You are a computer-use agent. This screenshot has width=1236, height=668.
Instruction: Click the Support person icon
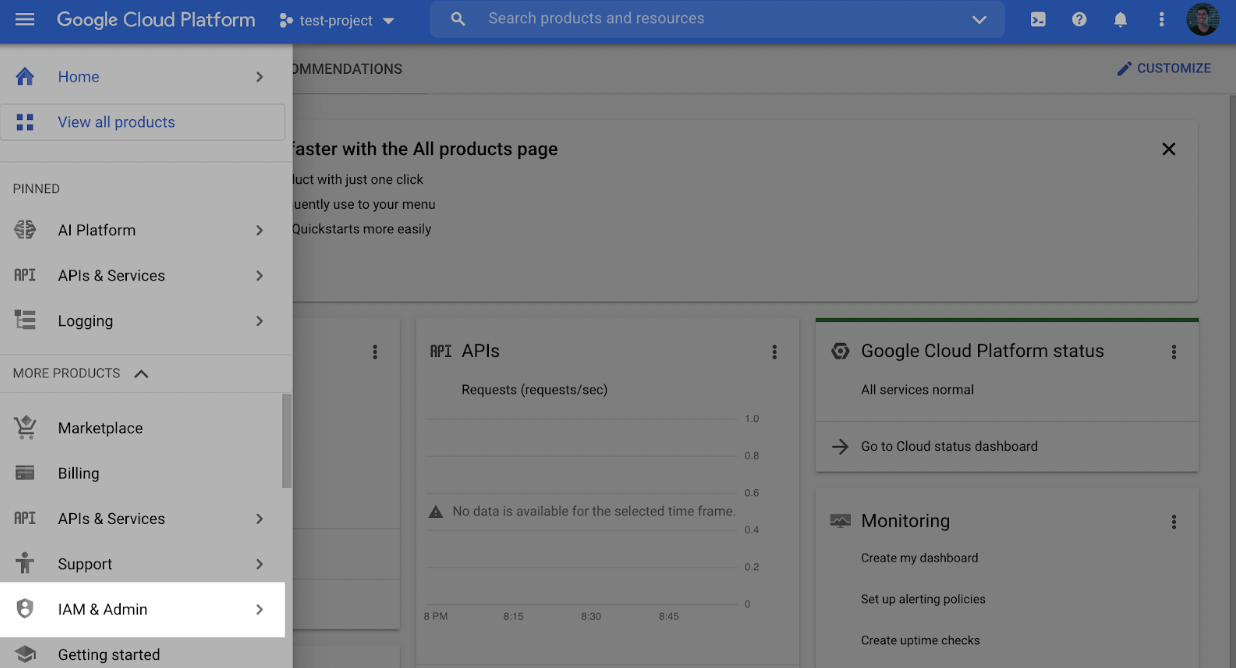(x=25, y=563)
